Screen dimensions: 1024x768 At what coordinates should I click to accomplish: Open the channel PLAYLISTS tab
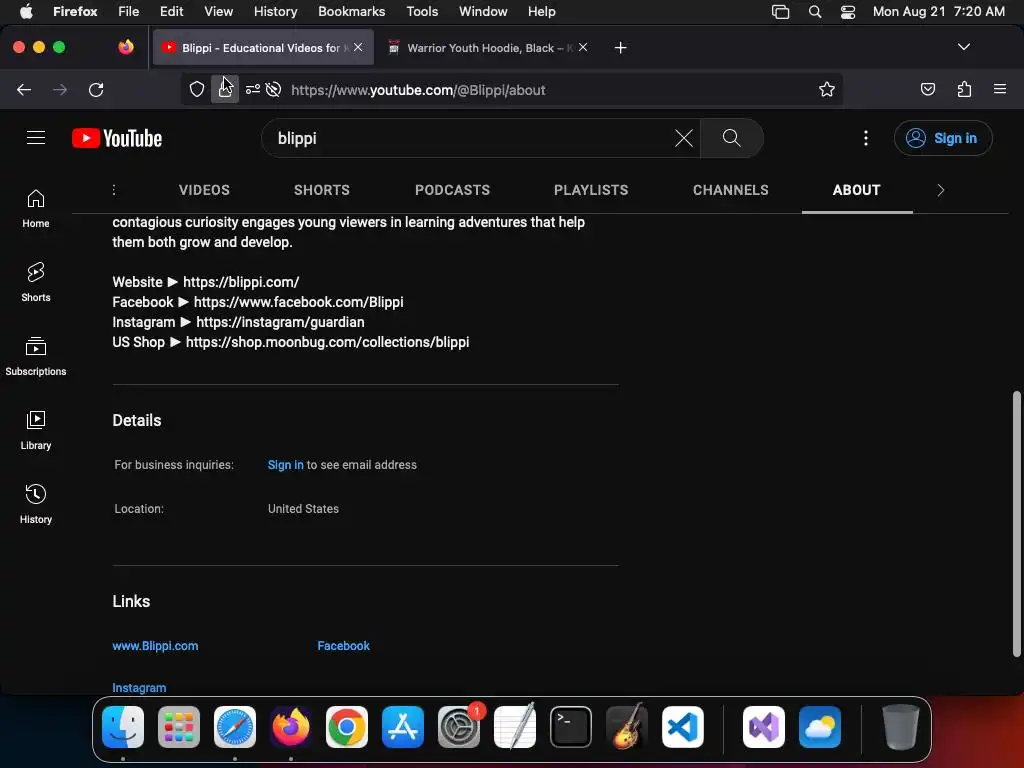click(591, 190)
